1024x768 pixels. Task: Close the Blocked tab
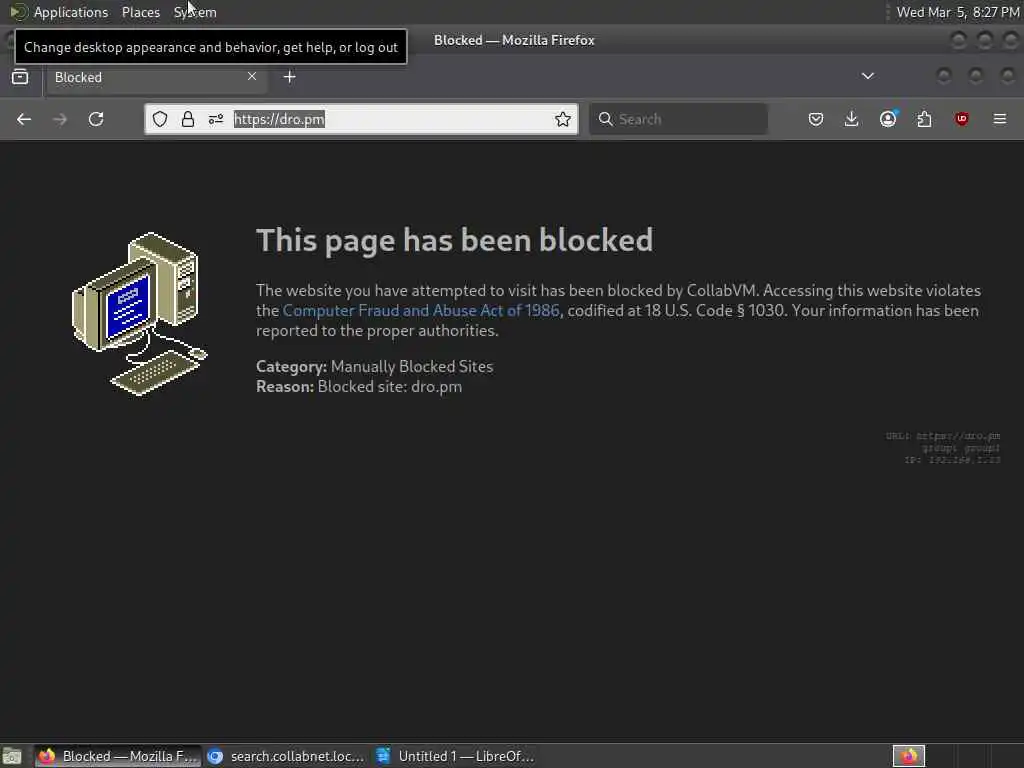point(252,76)
